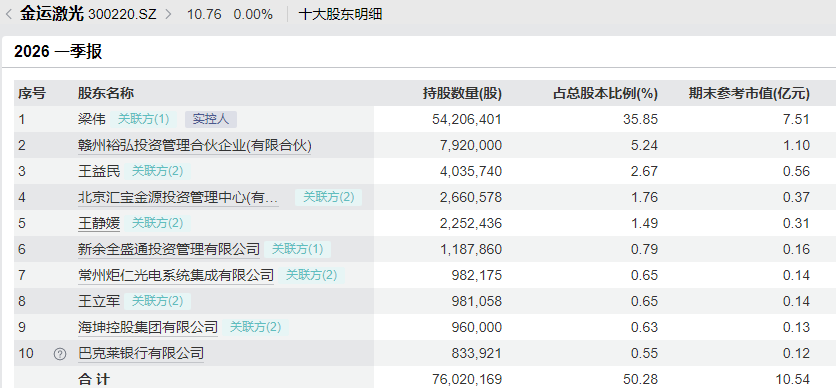Click share count 2,660,578
Screen dimensions: 836x388
[x=472, y=198]
